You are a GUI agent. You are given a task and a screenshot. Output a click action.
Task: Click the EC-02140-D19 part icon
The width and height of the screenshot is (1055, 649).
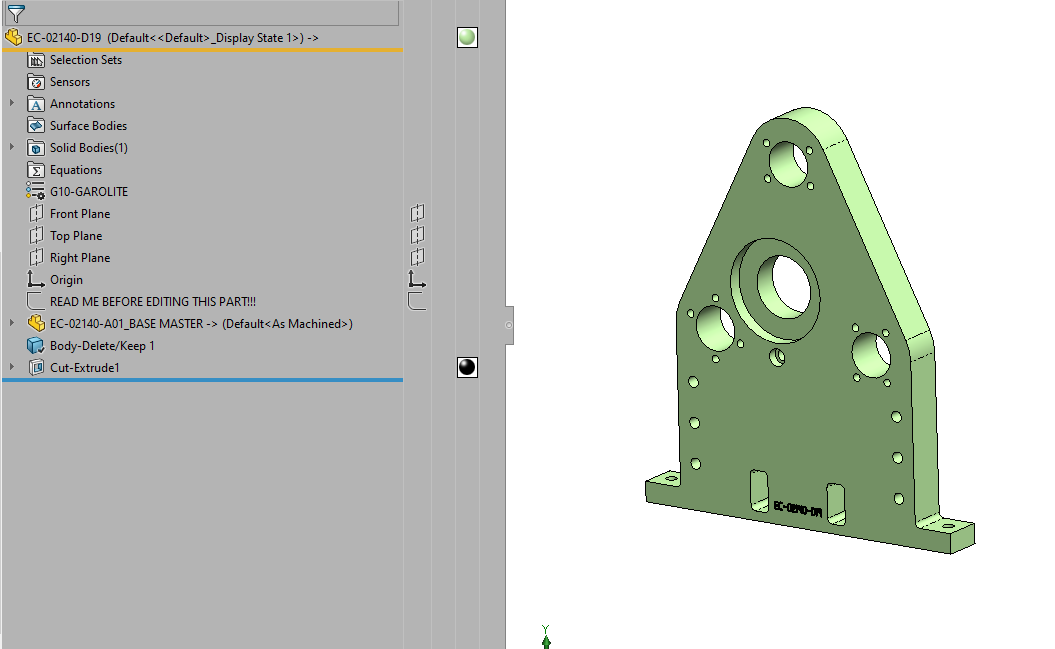13,38
